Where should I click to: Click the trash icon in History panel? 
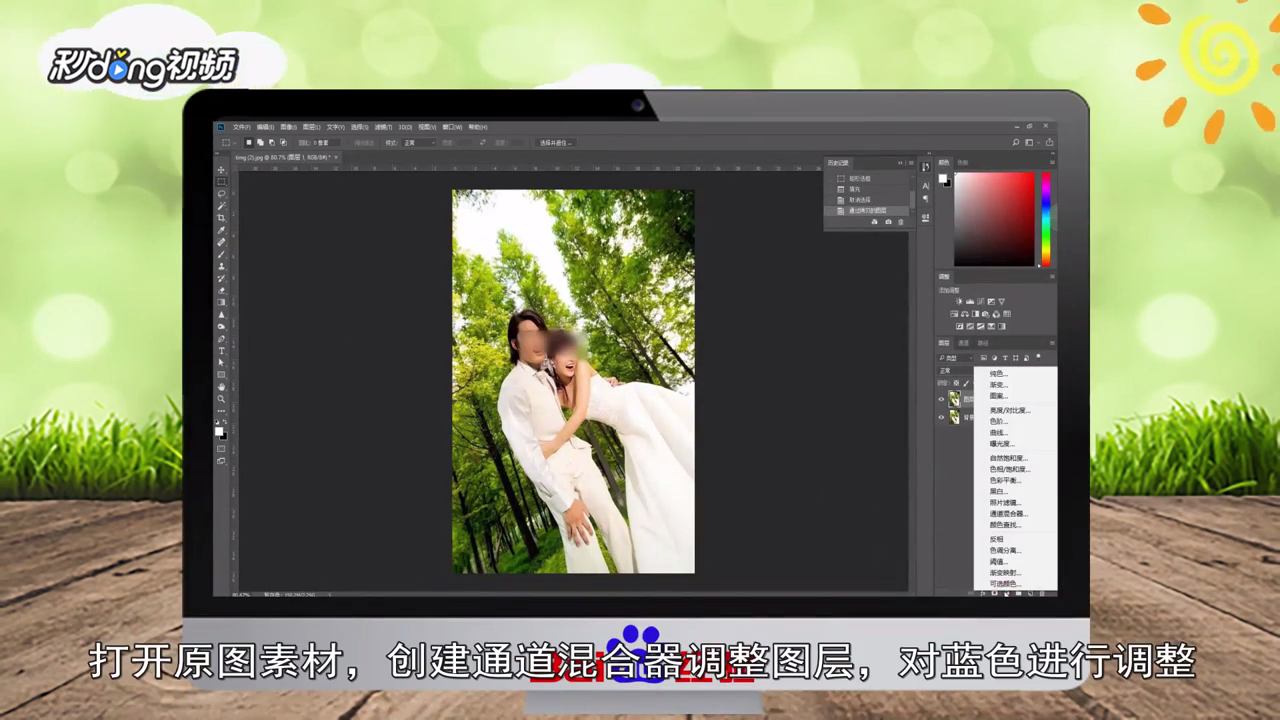901,222
